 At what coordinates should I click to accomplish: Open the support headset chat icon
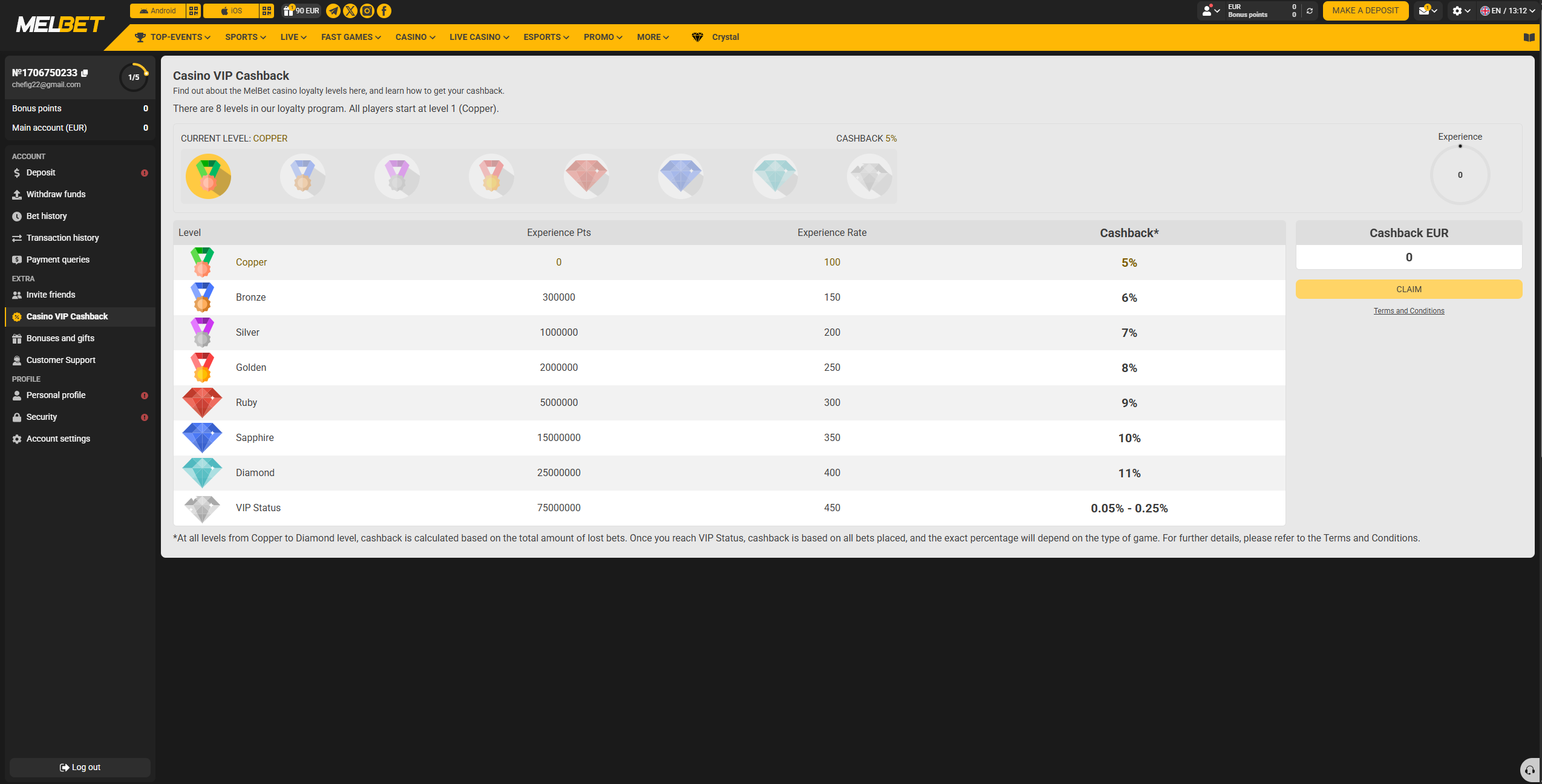coord(1530,770)
